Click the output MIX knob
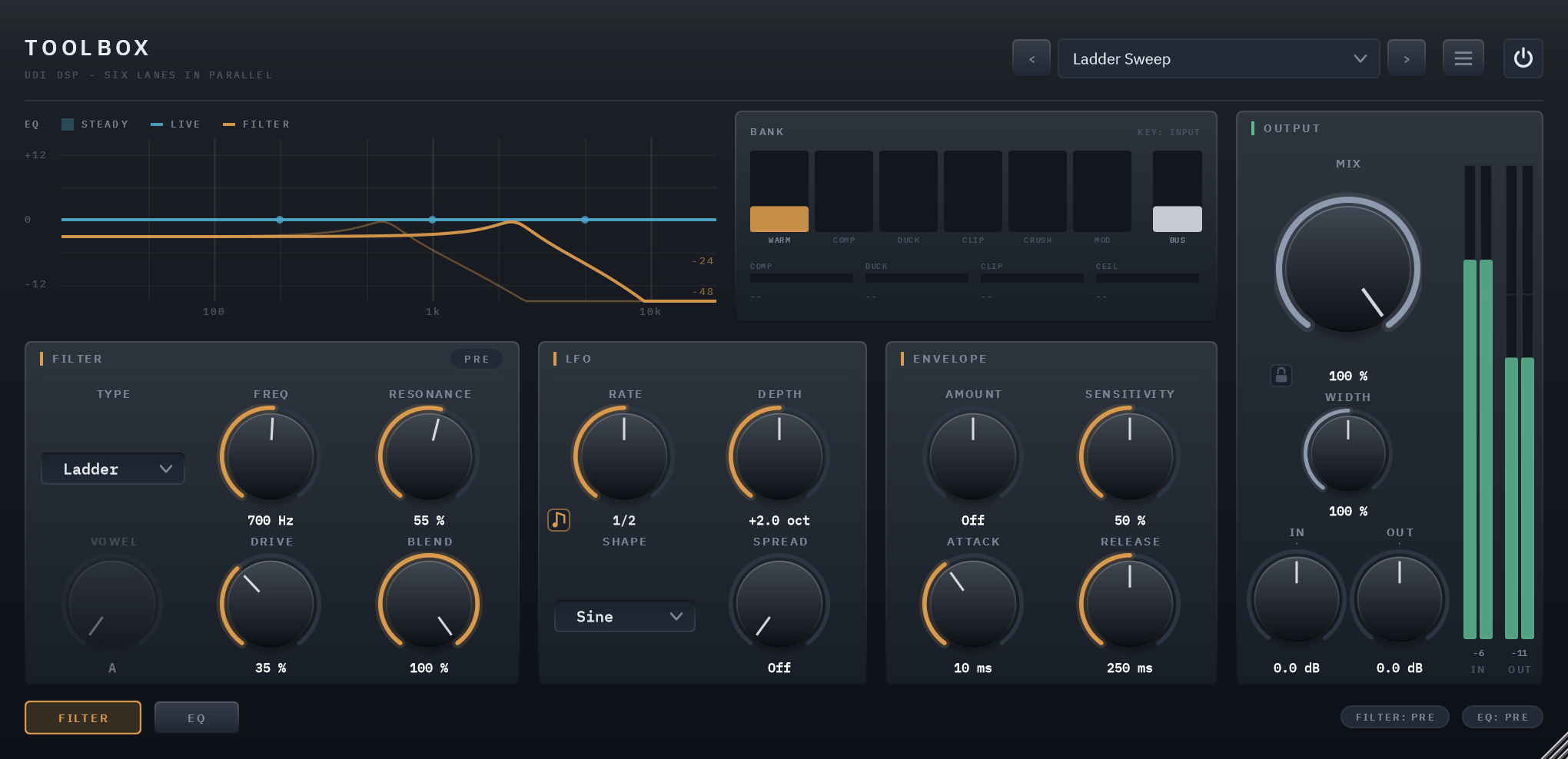This screenshot has height=759, width=1568. pos(1348,269)
